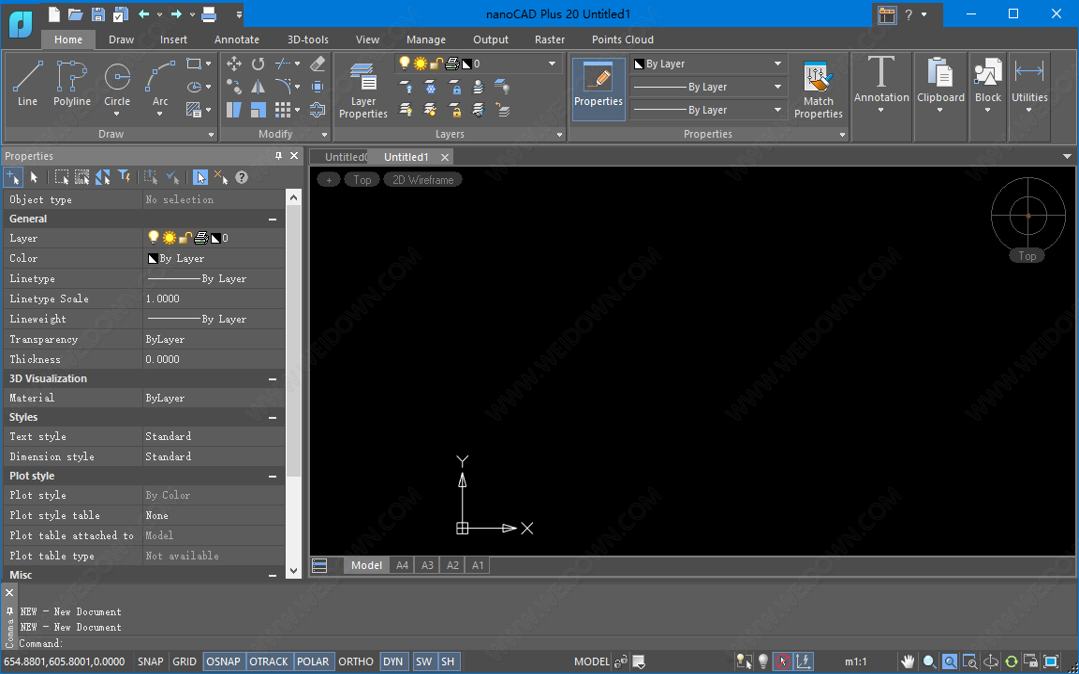The height and width of the screenshot is (674, 1079).
Task: Activate the Pan hand tool
Action: [x=909, y=662]
